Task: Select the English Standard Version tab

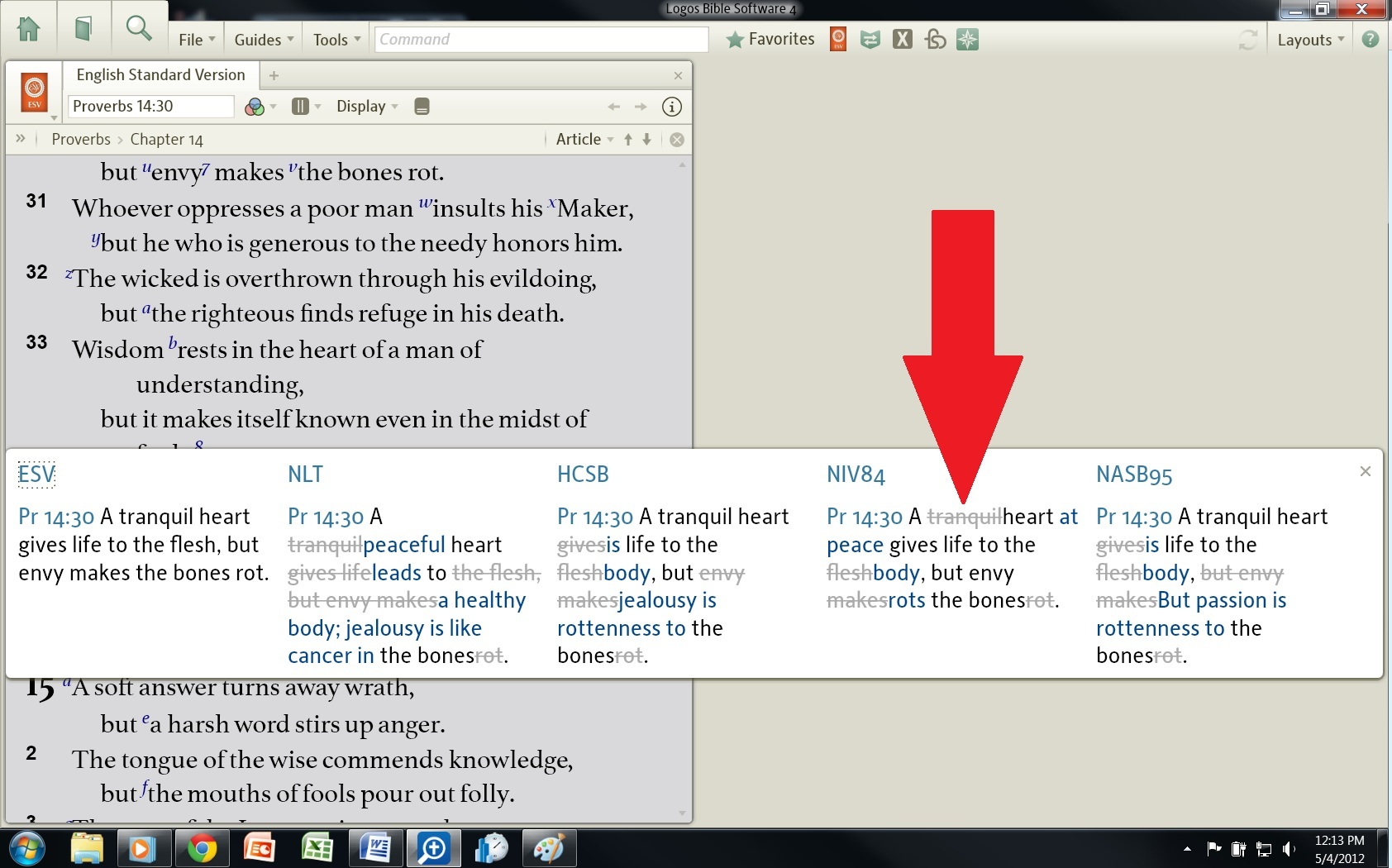Action: 161,75
